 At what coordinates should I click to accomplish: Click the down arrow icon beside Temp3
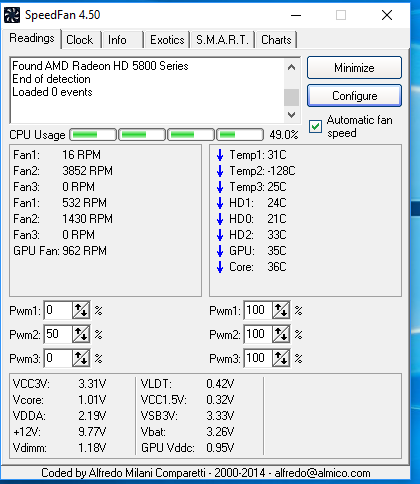pos(220,187)
